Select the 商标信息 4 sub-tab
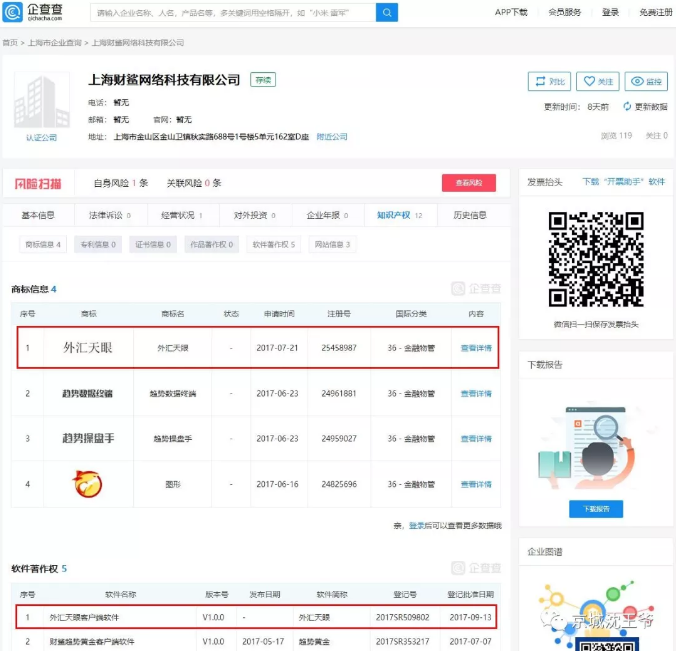679x656 pixels. click(43, 245)
